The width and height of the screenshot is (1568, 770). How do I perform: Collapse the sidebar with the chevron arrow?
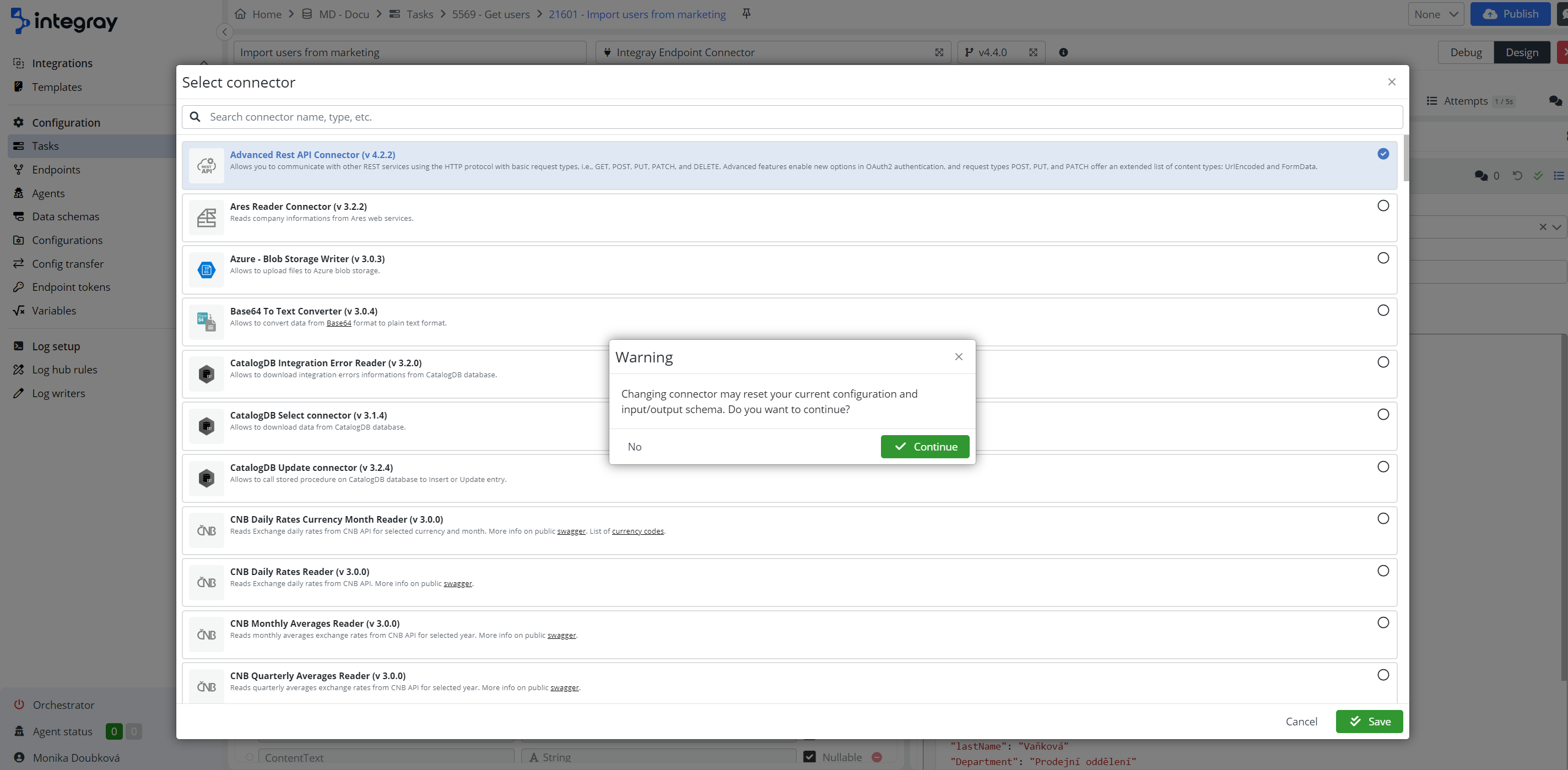[x=225, y=32]
